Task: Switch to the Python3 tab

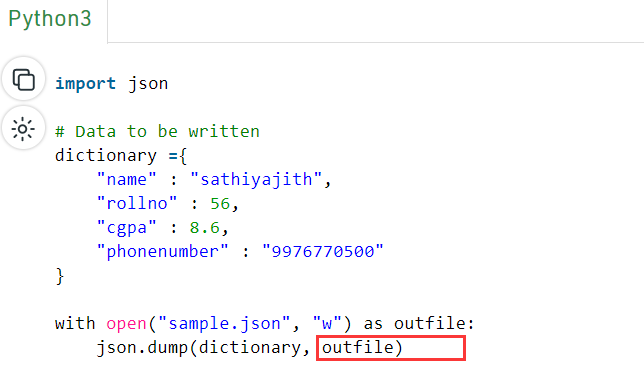Action: 50,18
